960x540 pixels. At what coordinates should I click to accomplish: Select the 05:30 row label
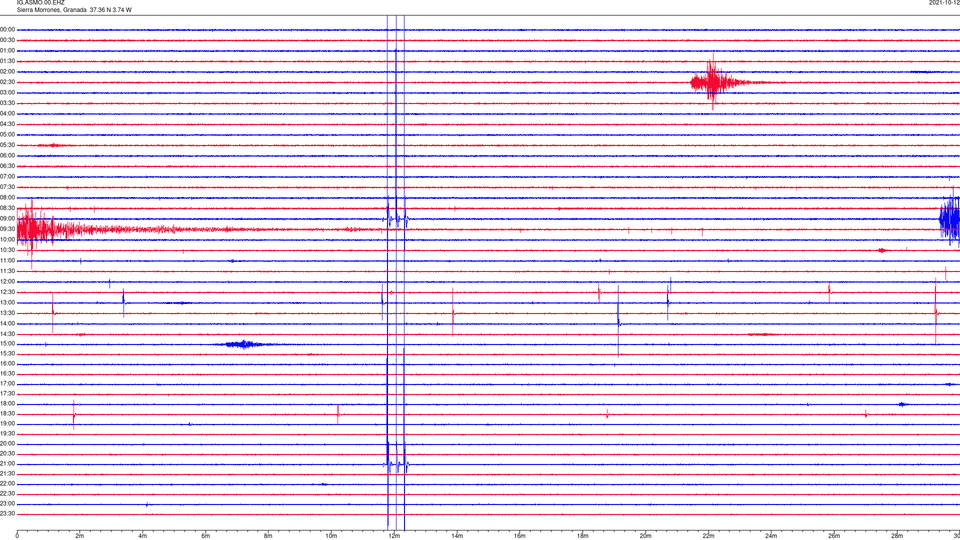7,145
